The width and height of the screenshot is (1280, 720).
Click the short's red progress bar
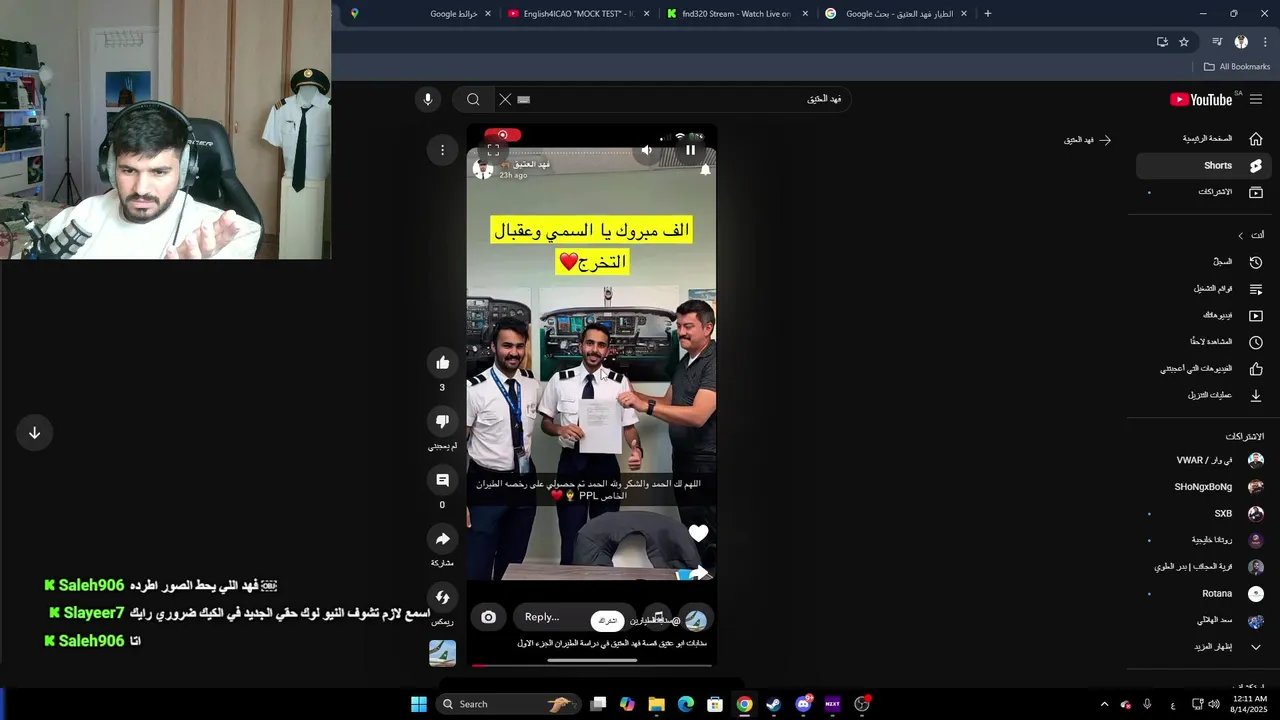coord(592,664)
